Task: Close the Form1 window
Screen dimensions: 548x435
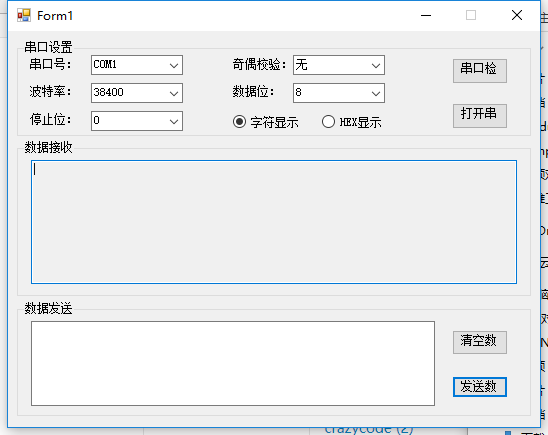Action: click(517, 15)
